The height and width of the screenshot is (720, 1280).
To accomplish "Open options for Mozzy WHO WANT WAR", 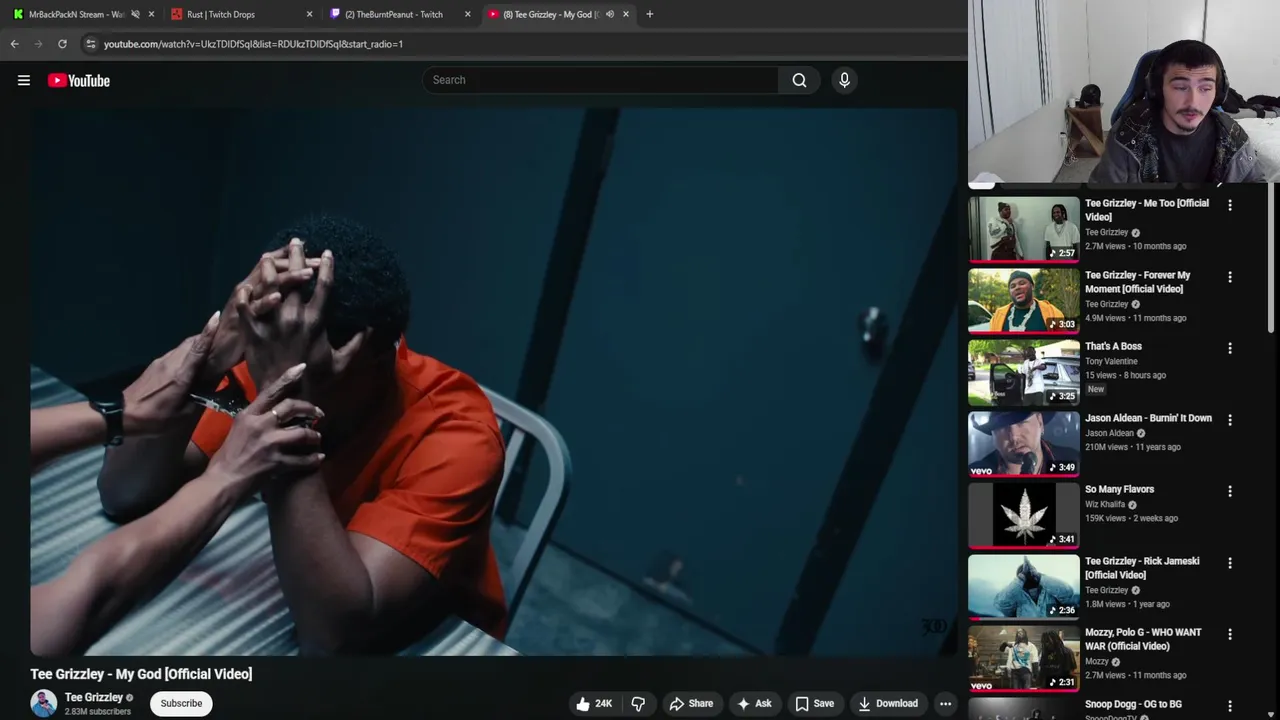I will (x=1230, y=634).
